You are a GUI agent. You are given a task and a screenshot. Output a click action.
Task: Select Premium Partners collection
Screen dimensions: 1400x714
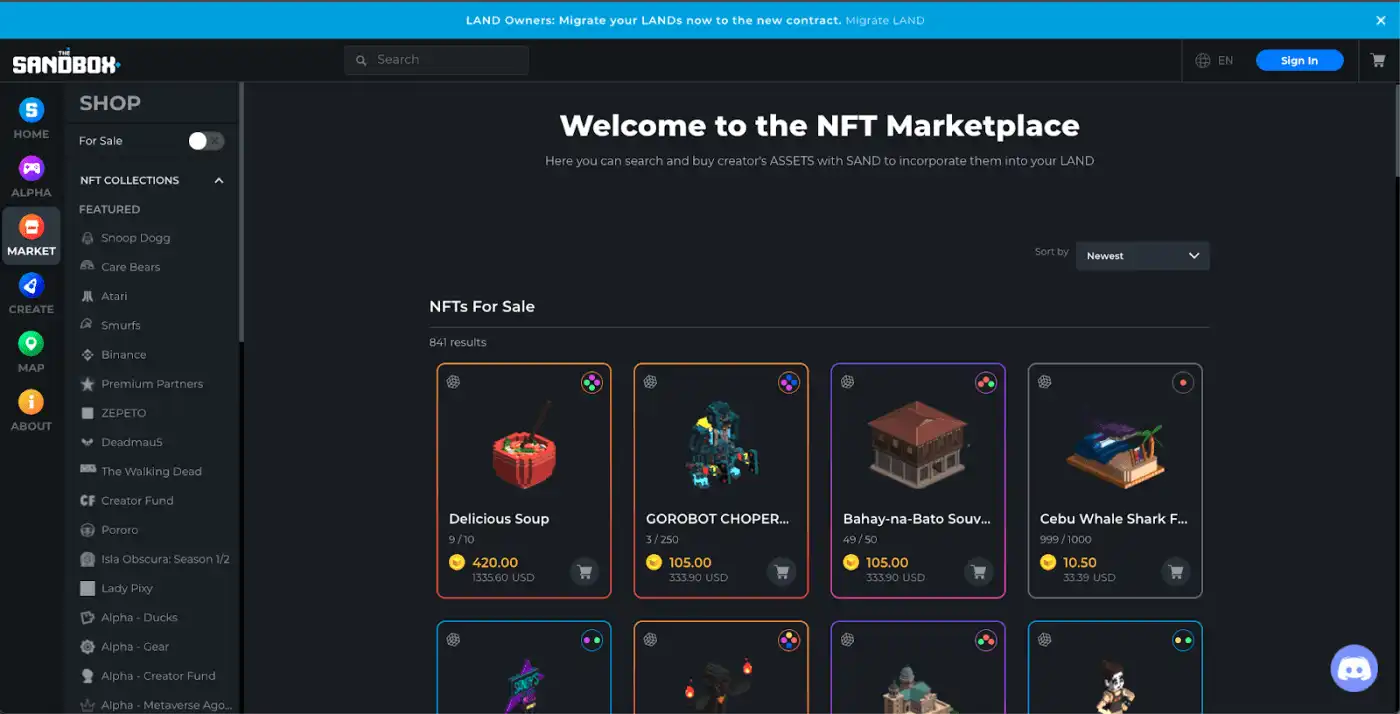coord(151,384)
